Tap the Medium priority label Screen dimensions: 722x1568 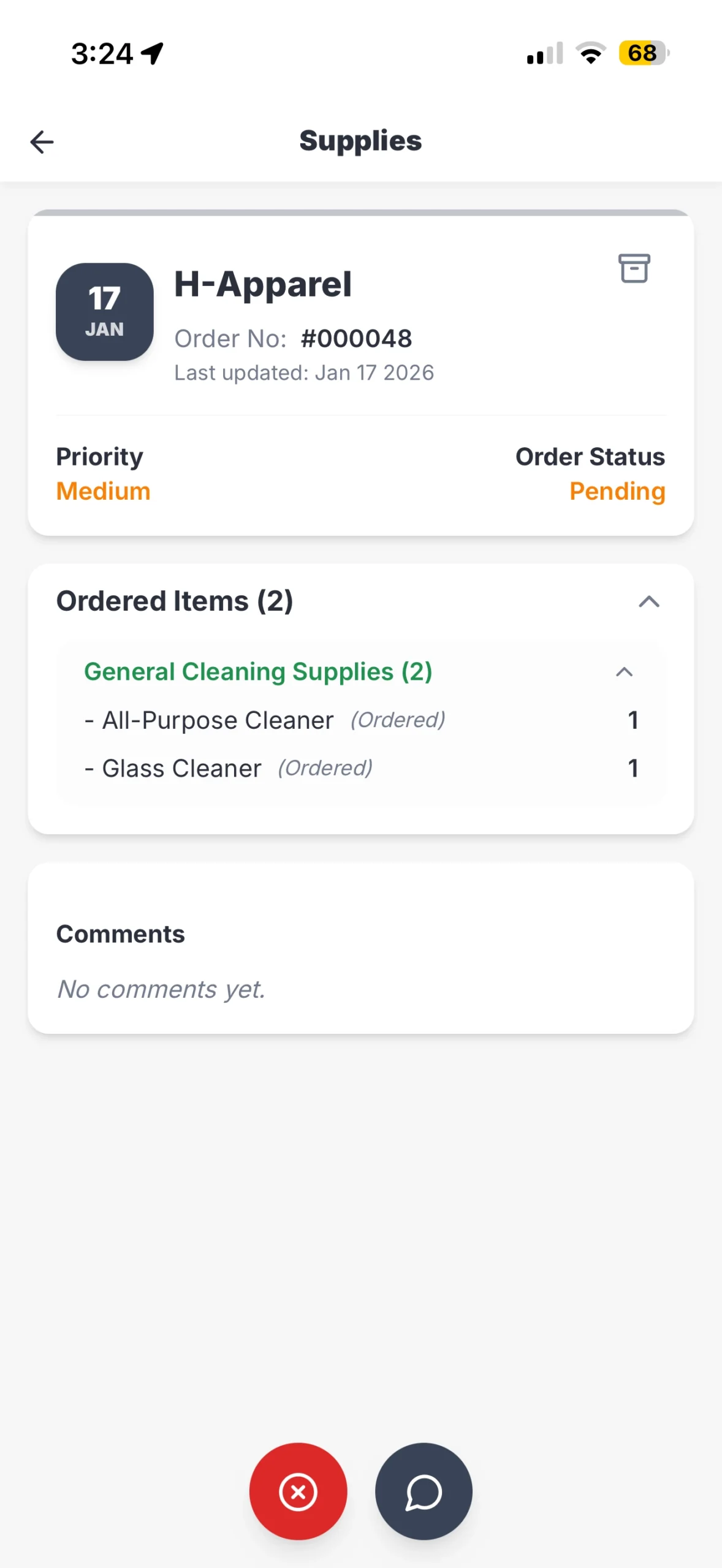(103, 491)
